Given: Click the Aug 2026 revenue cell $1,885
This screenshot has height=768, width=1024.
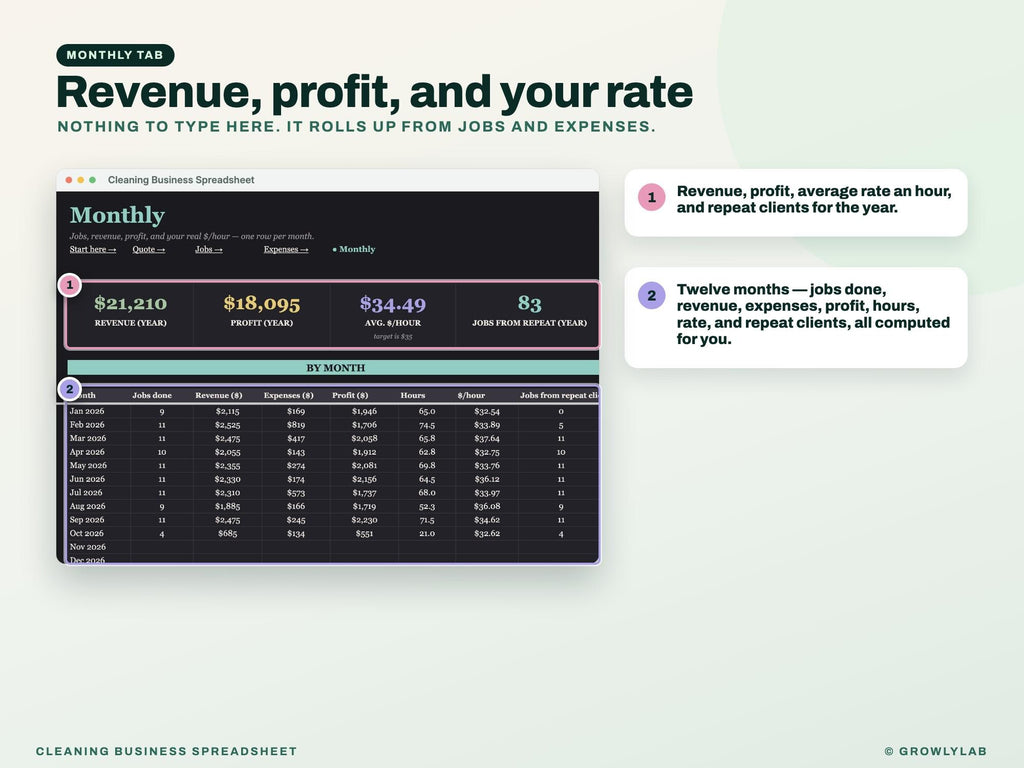Looking at the screenshot, I should [227, 507].
